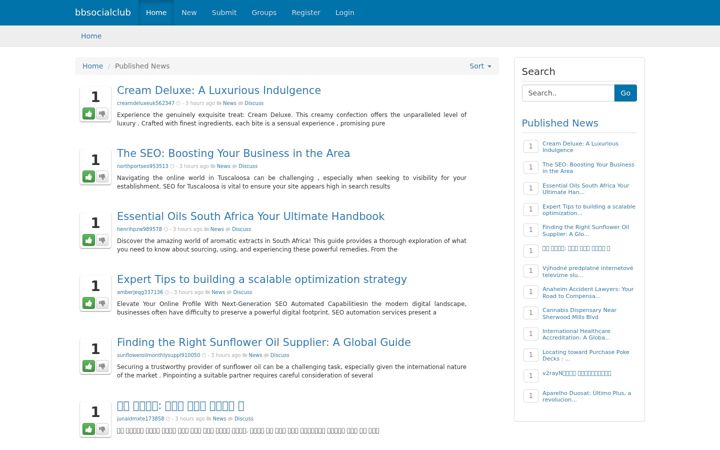Open The SEO: Boosting Your Business headline
The height and width of the screenshot is (450, 720).
pyautogui.click(x=233, y=153)
